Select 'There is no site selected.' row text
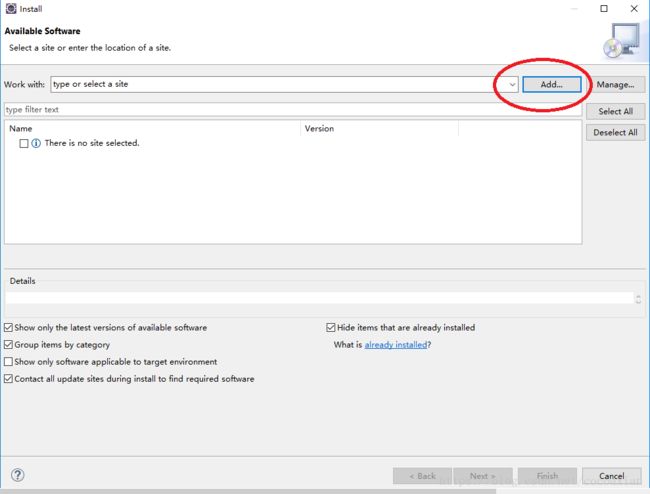 (92, 143)
